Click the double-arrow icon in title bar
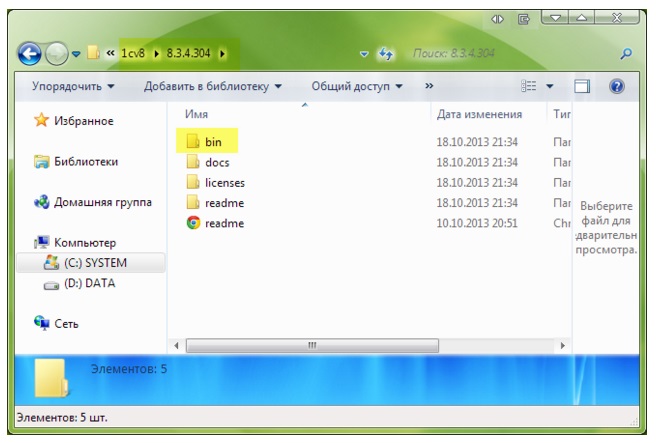Image resolution: width=656 pixels, height=443 pixels. point(497,19)
